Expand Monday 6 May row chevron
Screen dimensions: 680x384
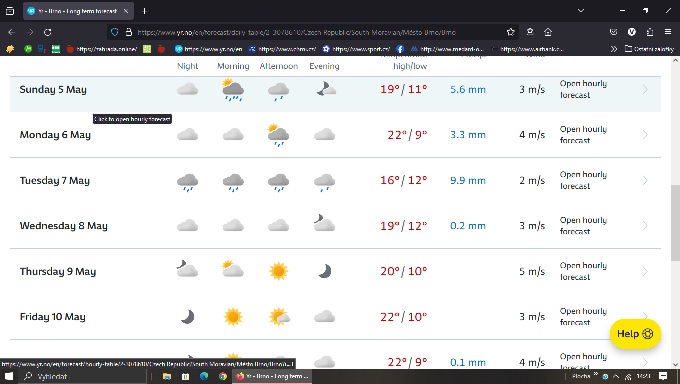pos(645,135)
